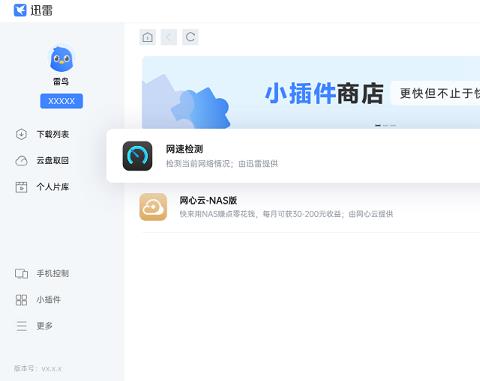Click the 检测当前网络情况 description text
The image size is (480, 381).
pos(222,164)
